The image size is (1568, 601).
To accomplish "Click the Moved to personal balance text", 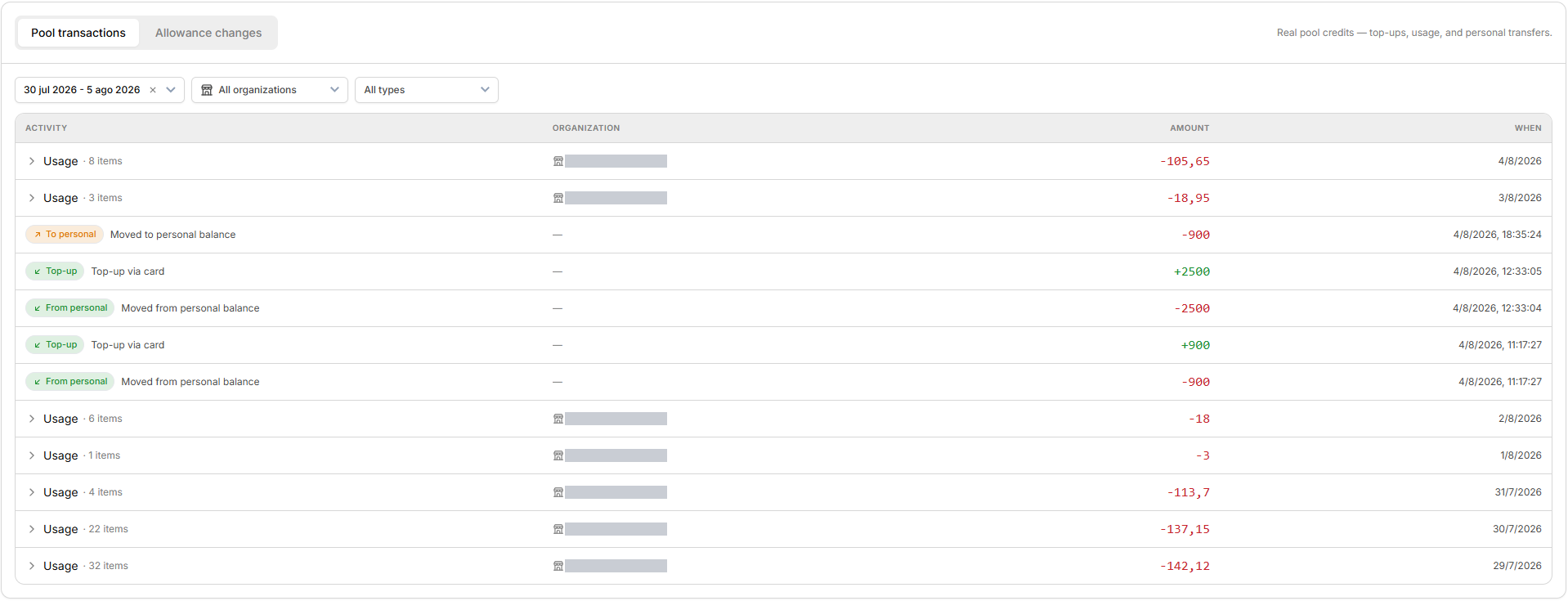I will [172, 235].
